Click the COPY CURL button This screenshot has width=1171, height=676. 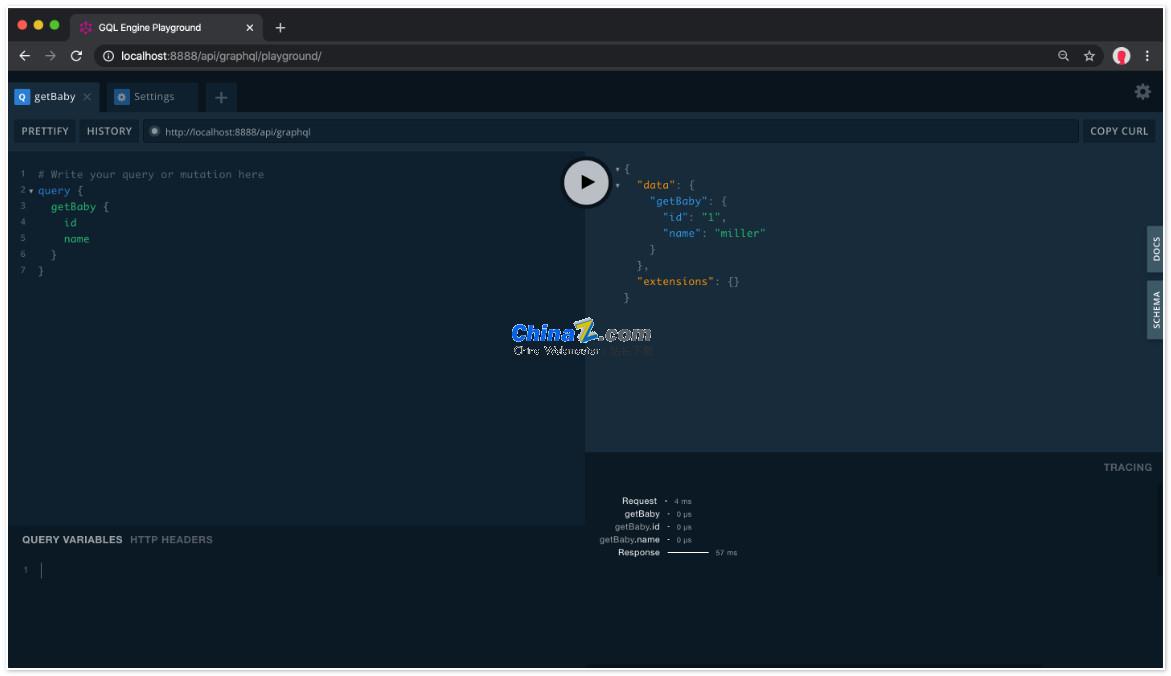(x=1118, y=131)
